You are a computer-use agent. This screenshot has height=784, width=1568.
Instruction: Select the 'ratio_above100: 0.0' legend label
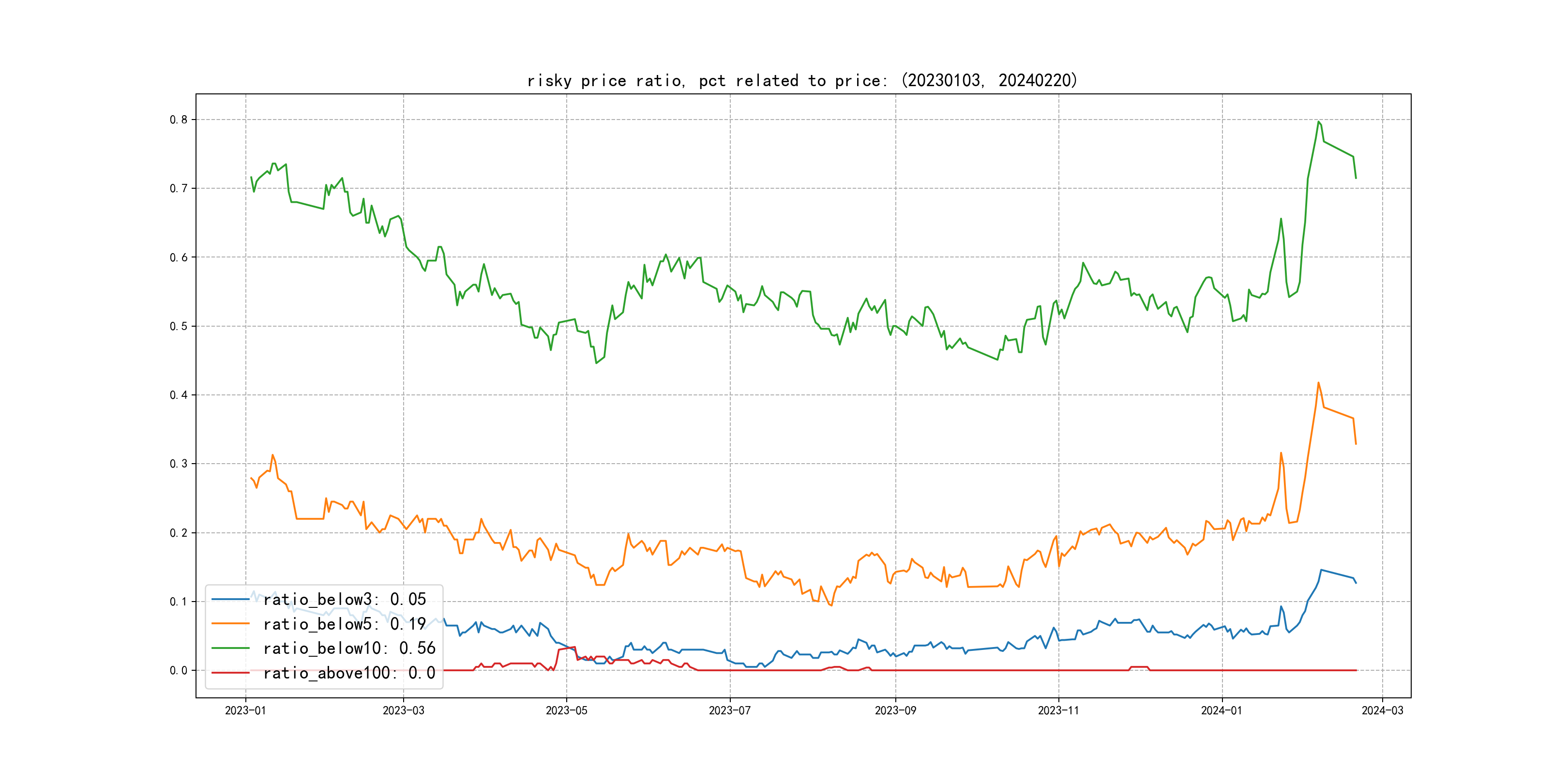pos(349,673)
